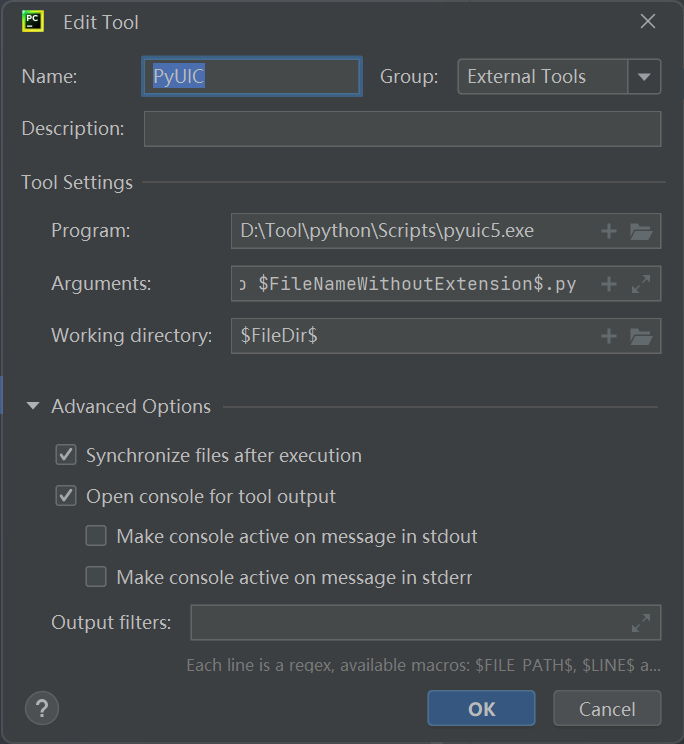Expand the Output filters editor

point(641,623)
